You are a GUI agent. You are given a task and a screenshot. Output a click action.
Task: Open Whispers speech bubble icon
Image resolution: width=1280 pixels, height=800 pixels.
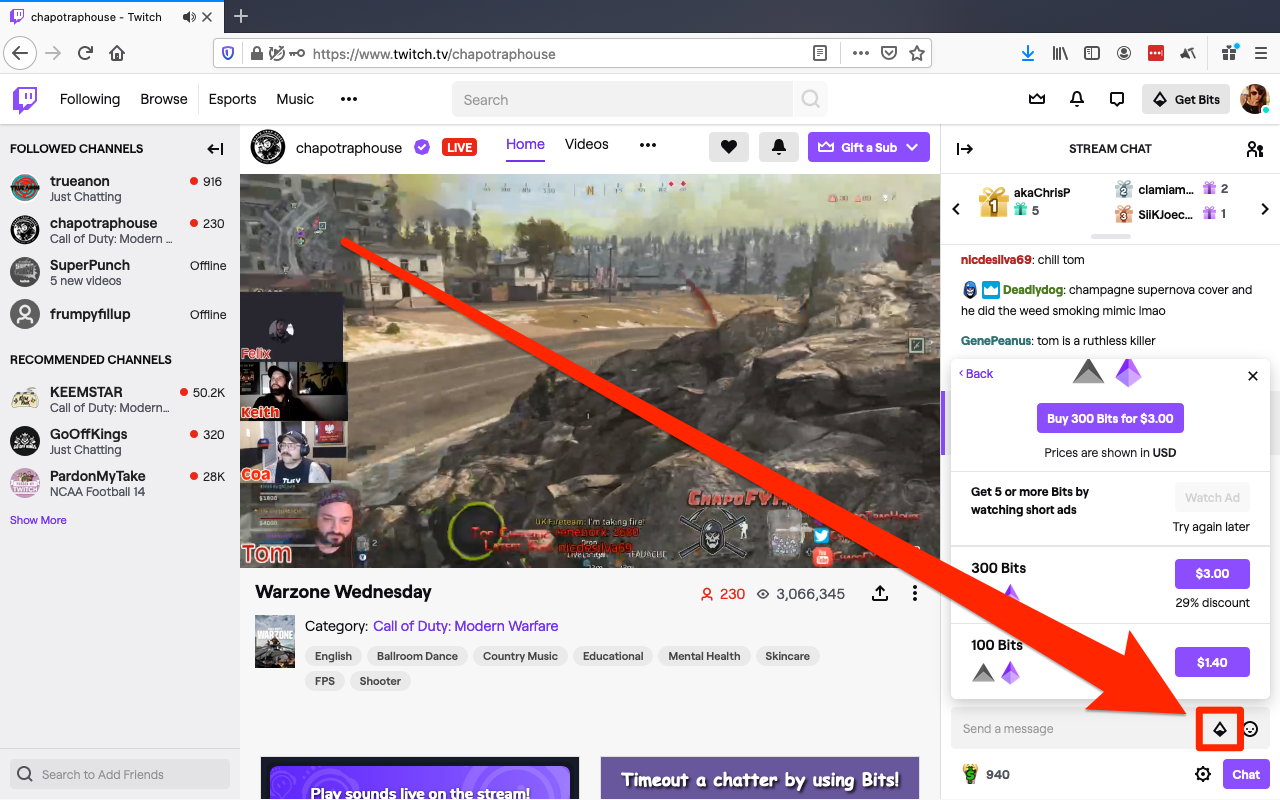click(1117, 99)
